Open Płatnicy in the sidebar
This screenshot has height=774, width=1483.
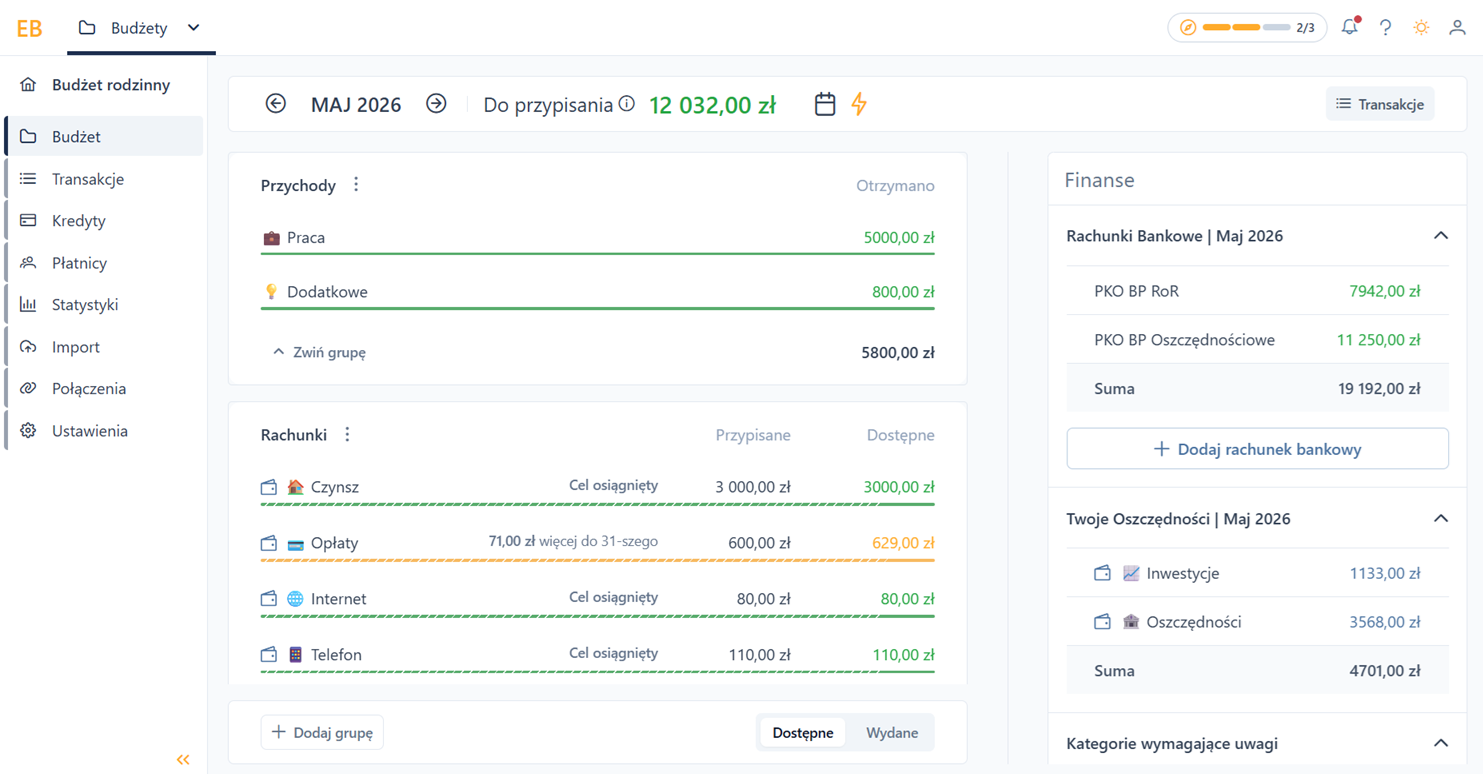point(104,263)
